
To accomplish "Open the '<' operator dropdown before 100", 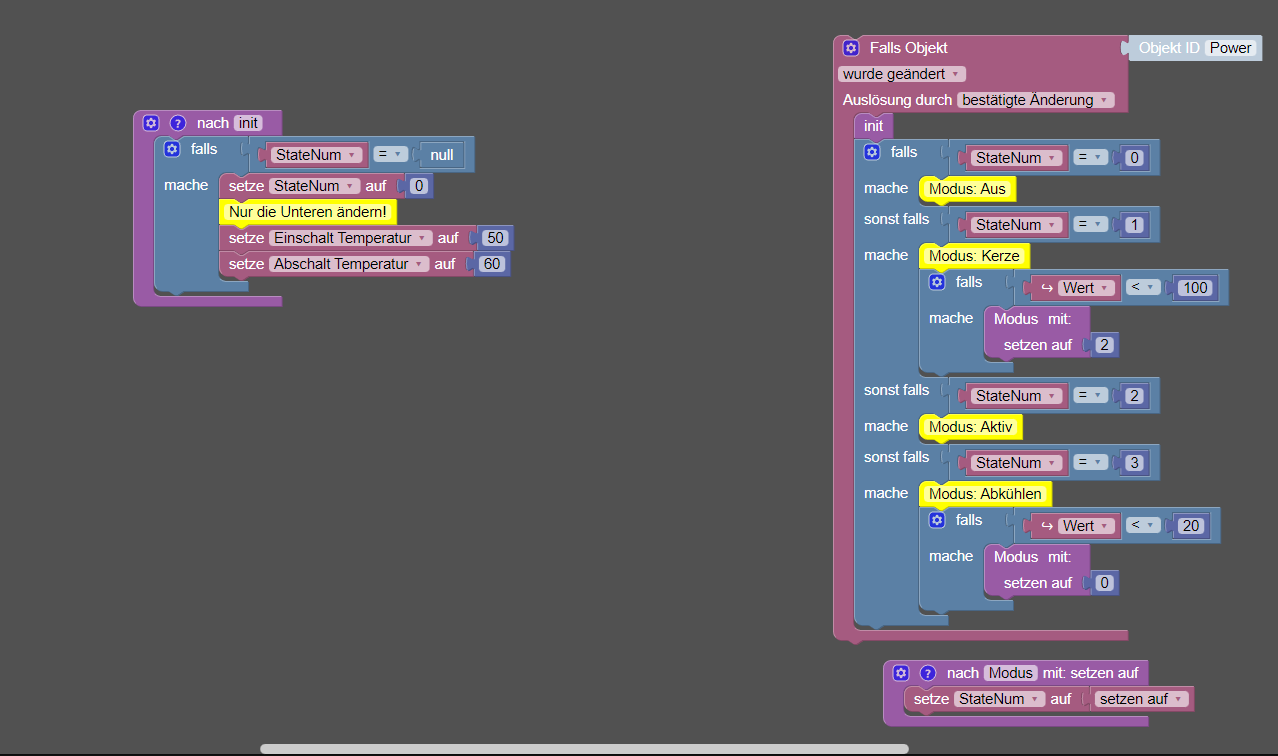I will [1144, 288].
